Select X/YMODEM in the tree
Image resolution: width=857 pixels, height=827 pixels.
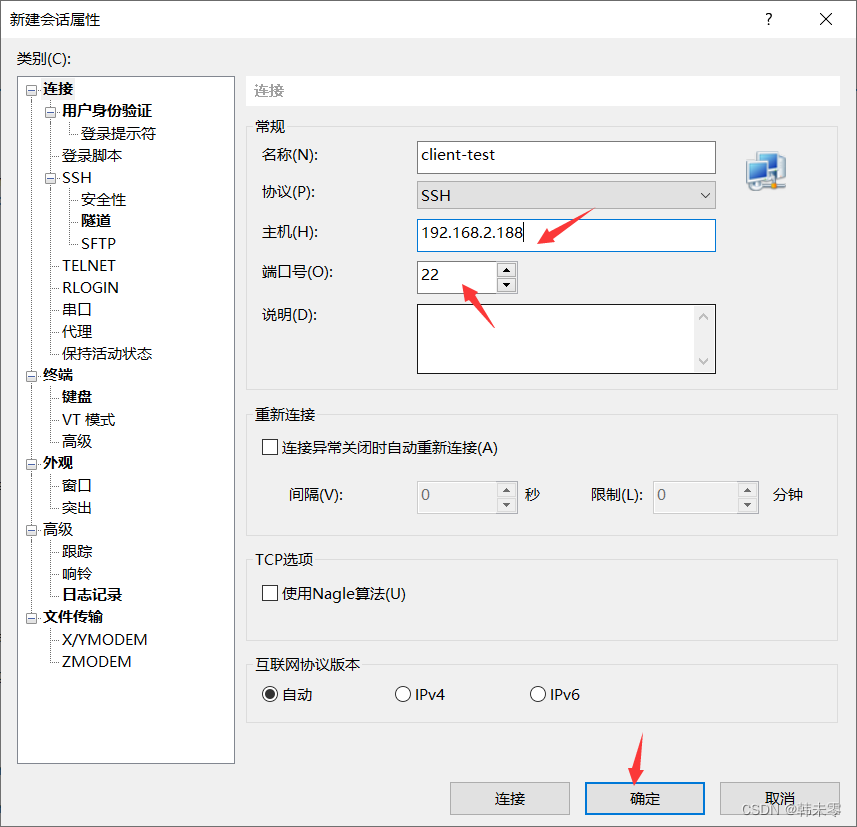tap(104, 640)
